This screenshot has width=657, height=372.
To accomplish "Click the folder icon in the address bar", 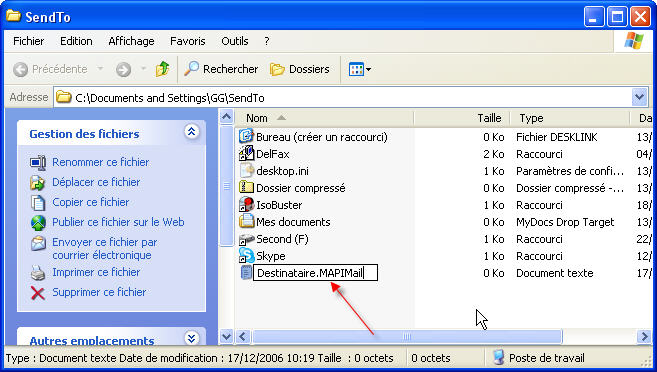I will pos(63,97).
